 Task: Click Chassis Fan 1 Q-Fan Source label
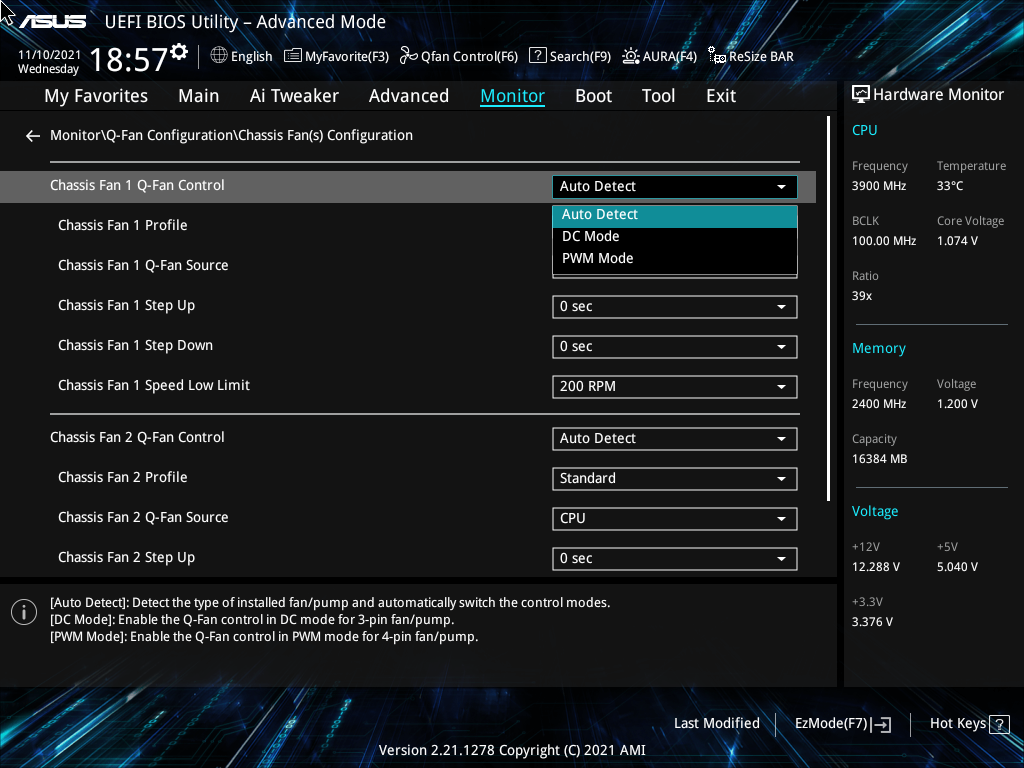143,266
